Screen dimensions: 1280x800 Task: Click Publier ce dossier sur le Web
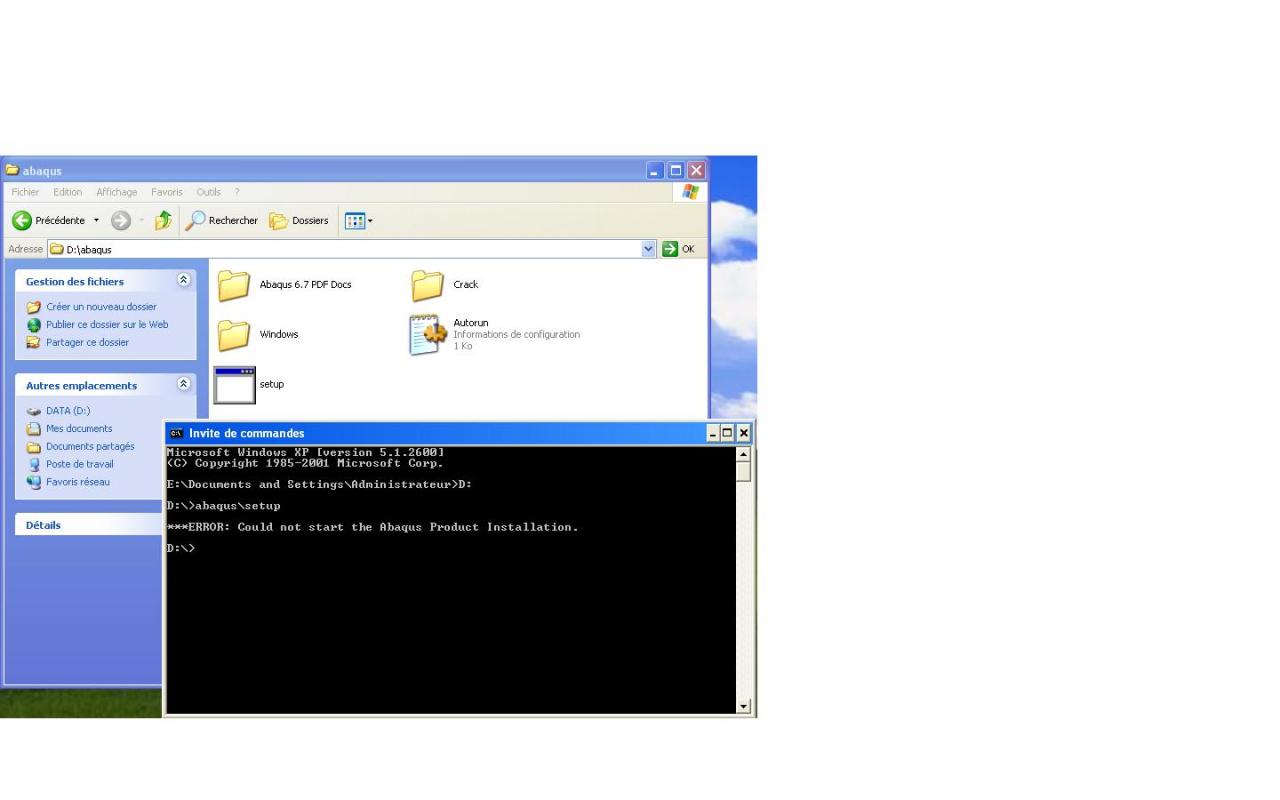pos(107,325)
